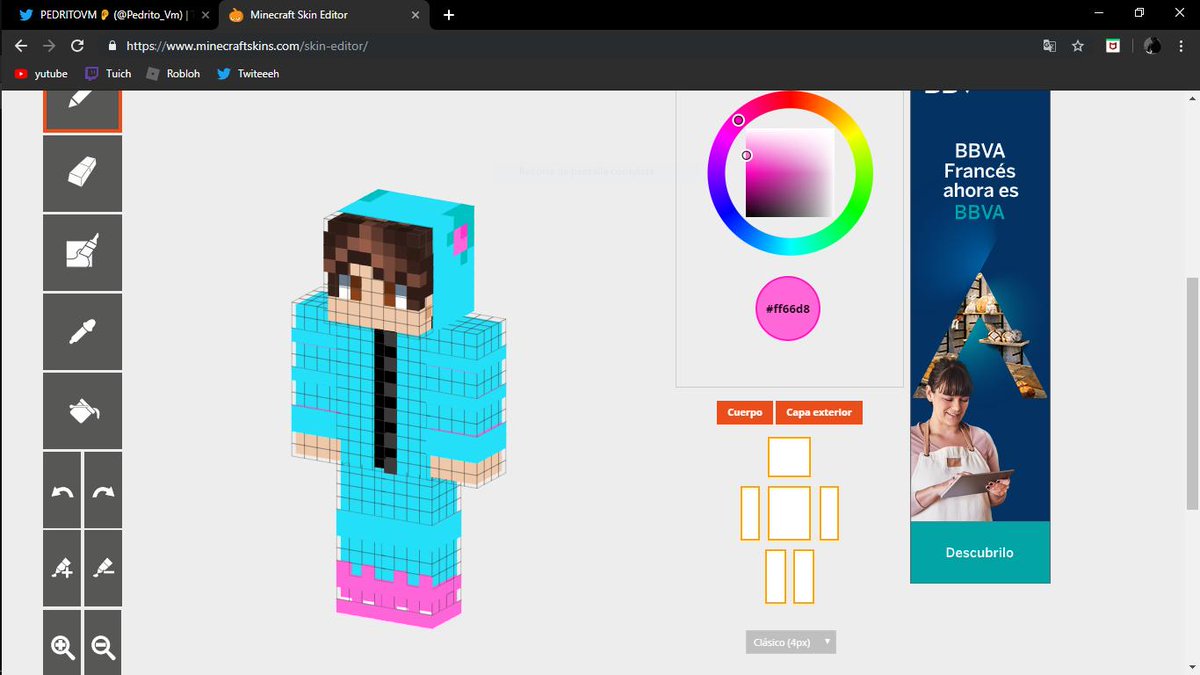The image size is (1200, 675).
Task: View site security padlock info
Action: point(111,46)
